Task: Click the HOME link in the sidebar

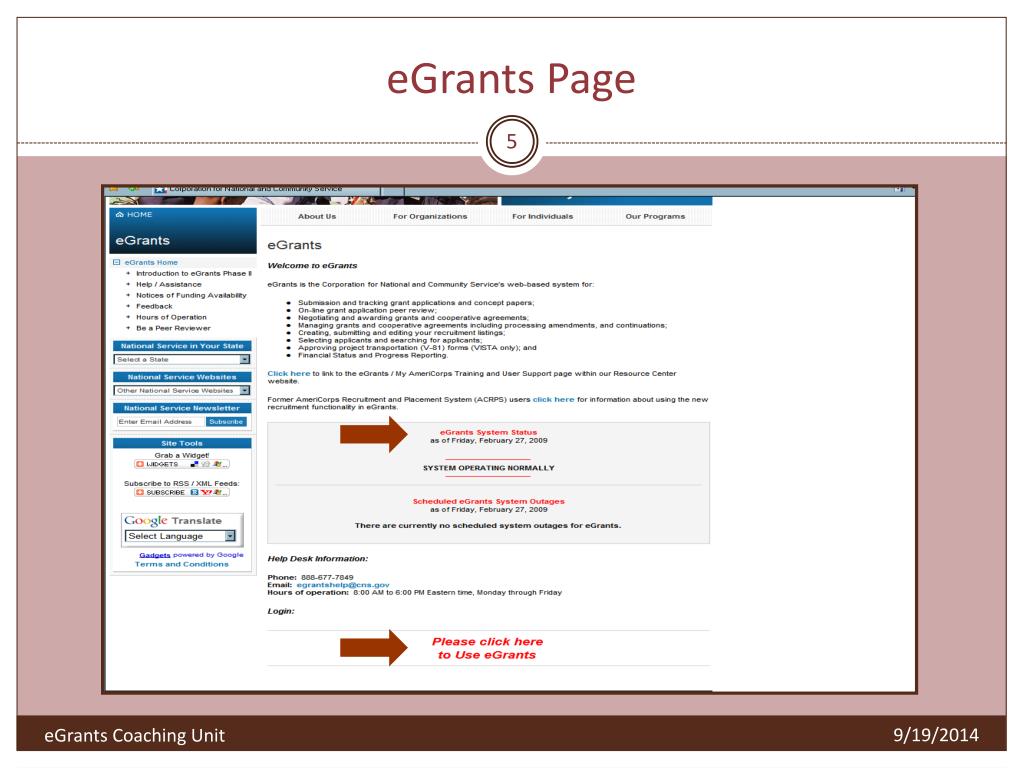Action: tap(139, 214)
